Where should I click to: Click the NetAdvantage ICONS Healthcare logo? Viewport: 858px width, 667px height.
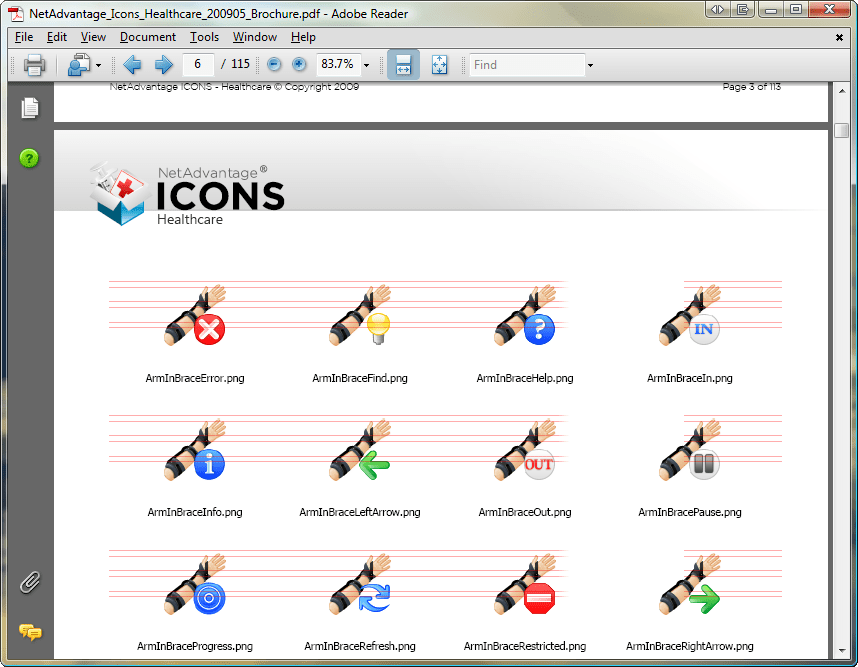(x=187, y=194)
